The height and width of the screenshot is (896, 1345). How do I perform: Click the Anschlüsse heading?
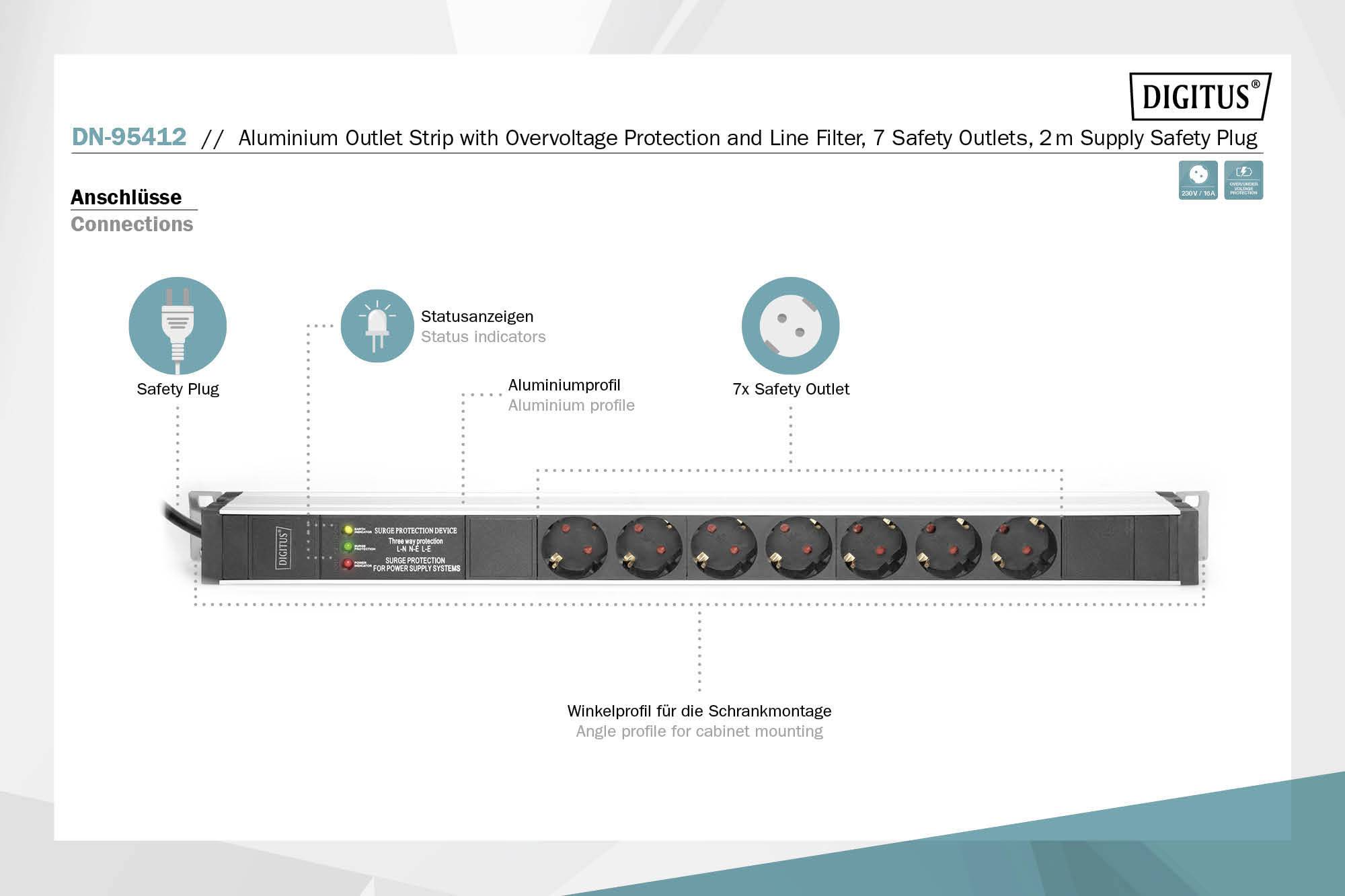pyautogui.click(x=126, y=197)
